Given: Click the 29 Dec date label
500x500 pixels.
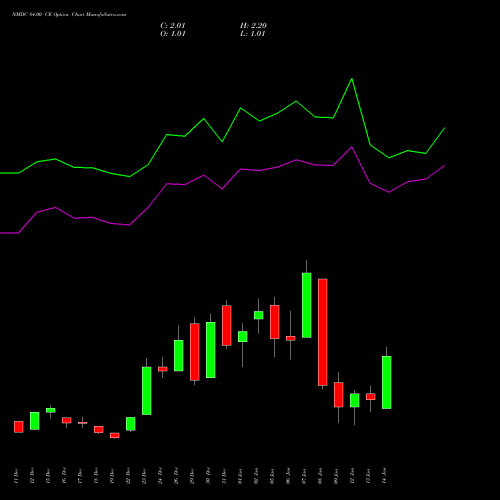Looking at the screenshot, I should 192,476.
